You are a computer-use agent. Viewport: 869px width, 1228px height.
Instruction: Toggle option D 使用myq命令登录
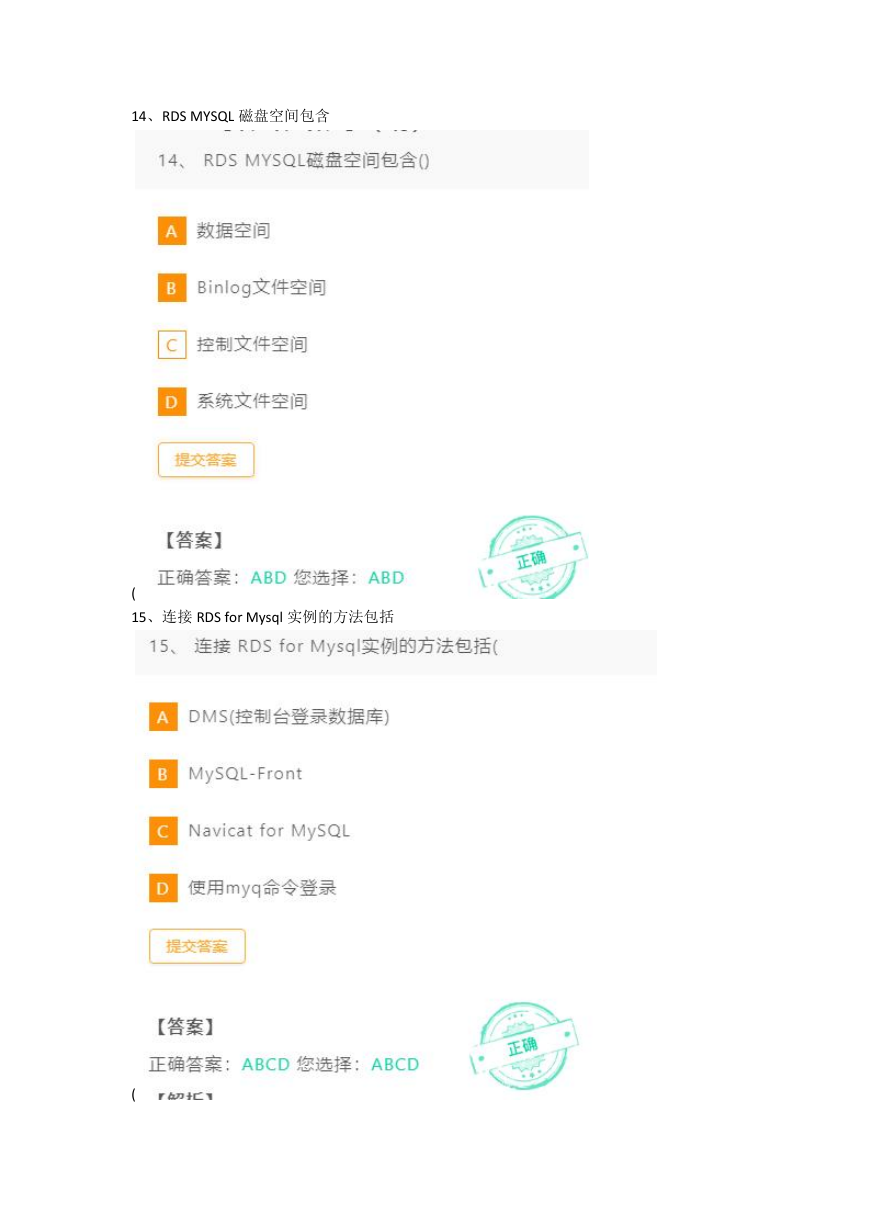tap(163, 888)
